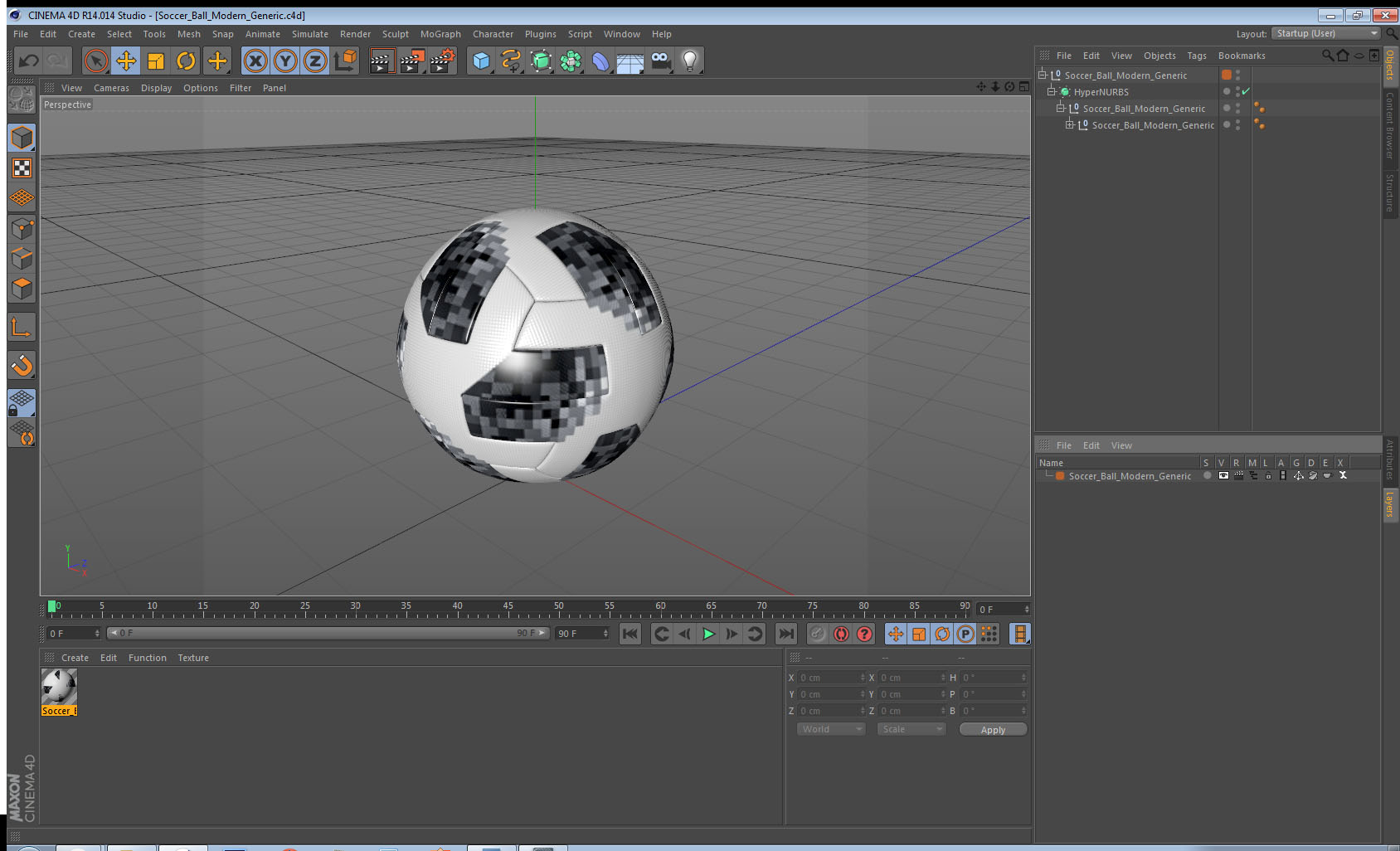The height and width of the screenshot is (851, 1400).
Task: Open the spline pen tools icon
Action: [511, 61]
